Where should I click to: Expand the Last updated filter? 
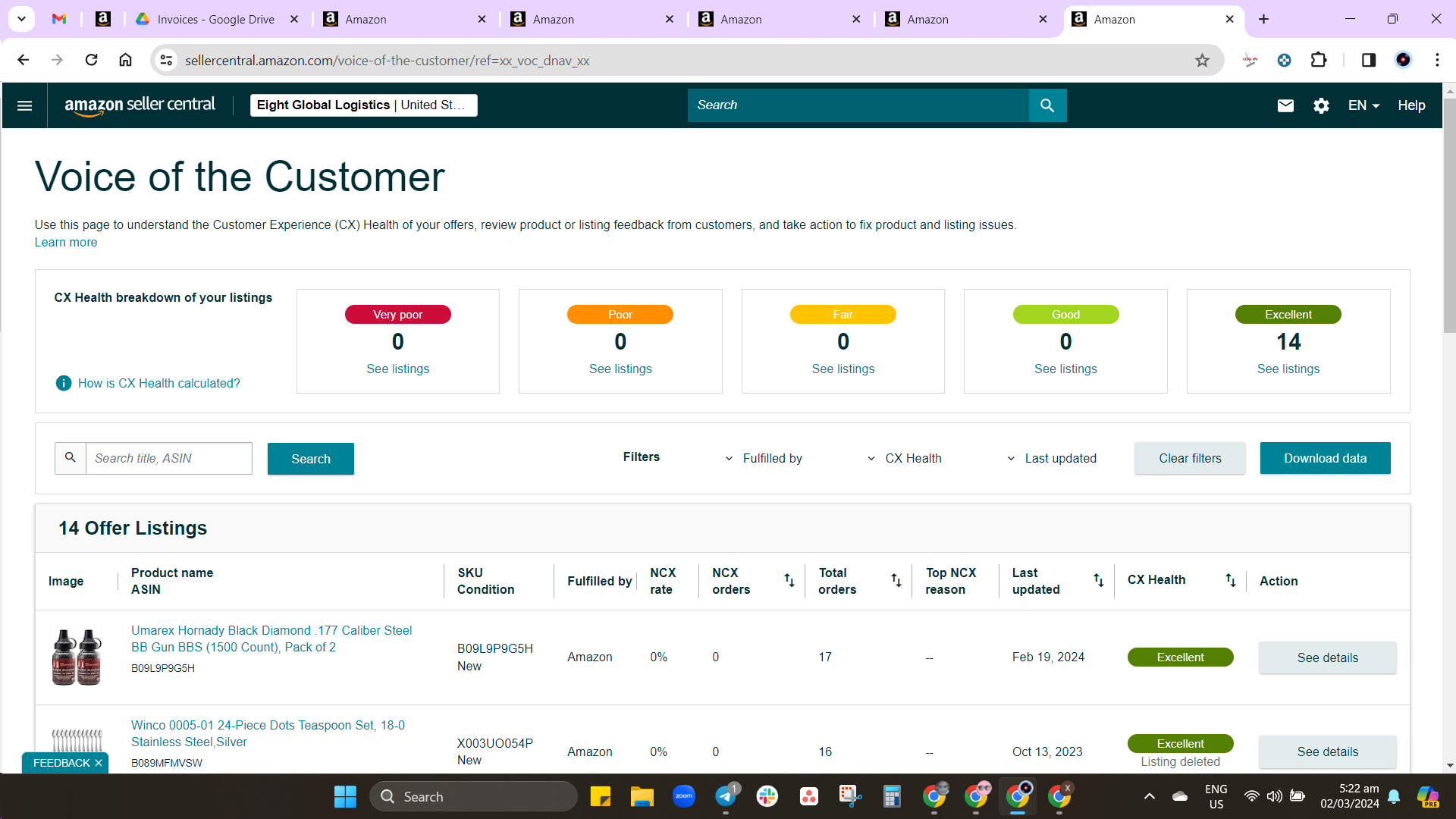click(x=1051, y=458)
